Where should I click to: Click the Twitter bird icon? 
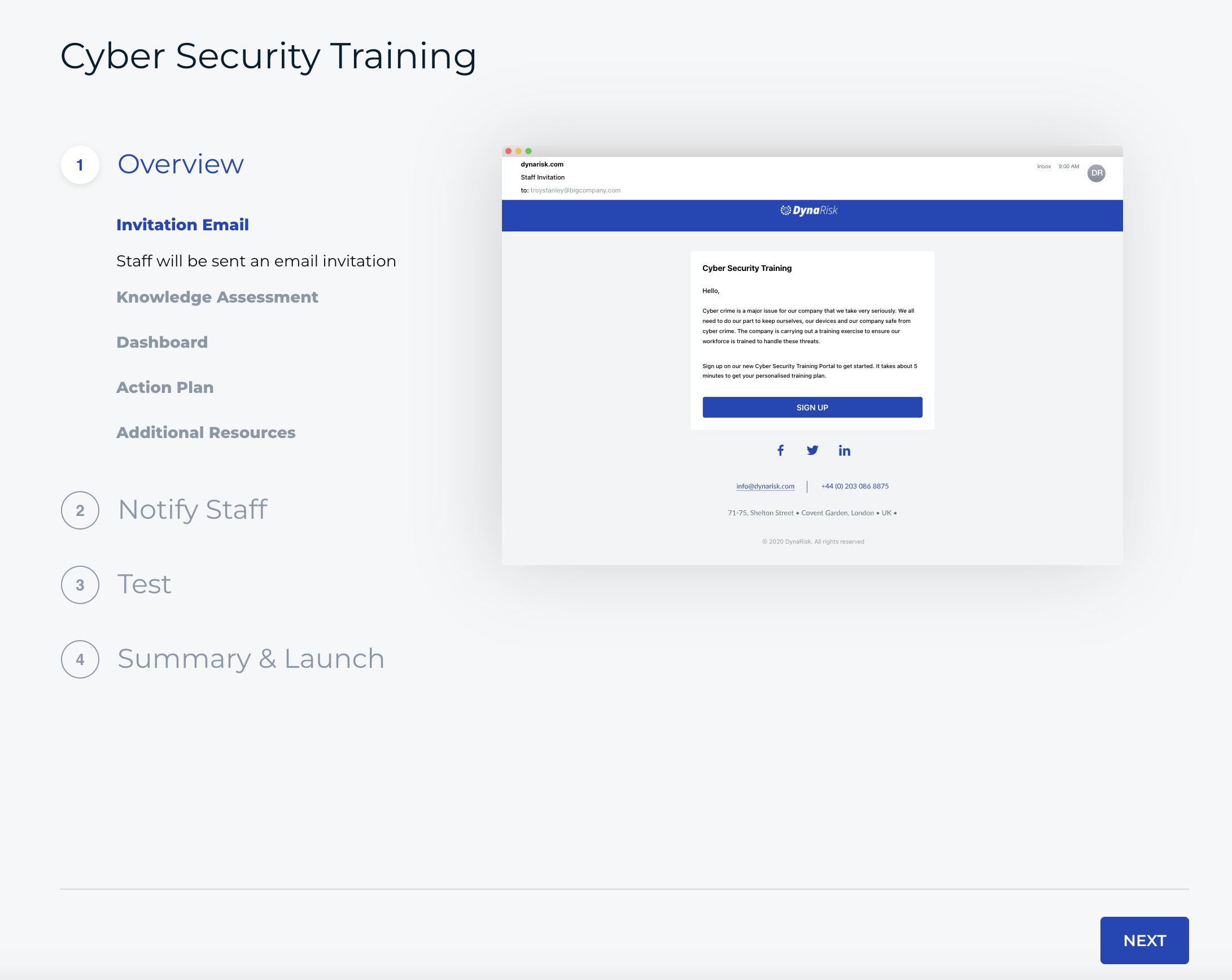point(812,450)
